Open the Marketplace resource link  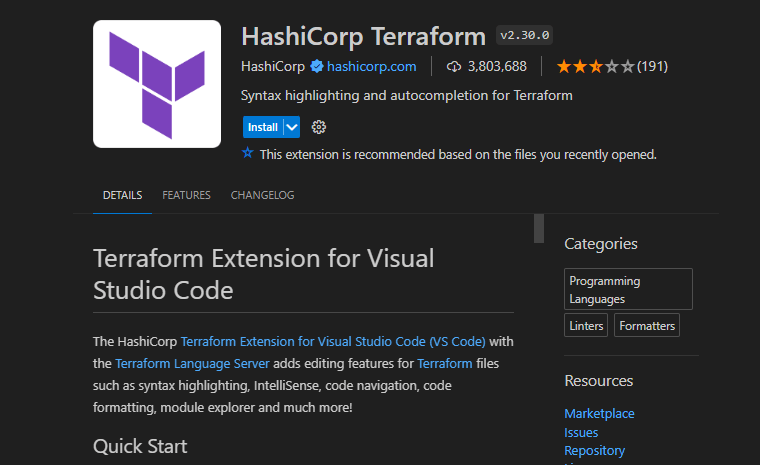599,414
